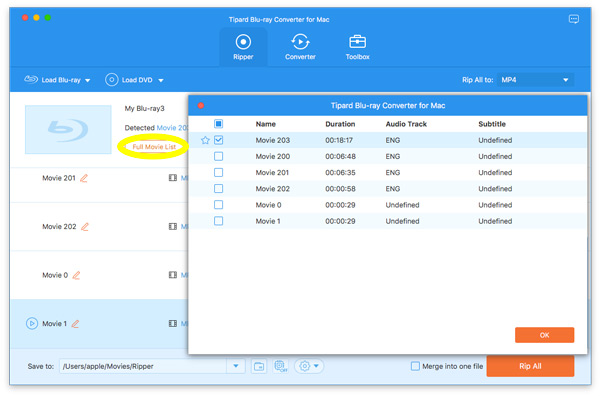Expand the Load DVD dropdown arrow
The width and height of the screenshot is (600, 396).
coord(161,80)
